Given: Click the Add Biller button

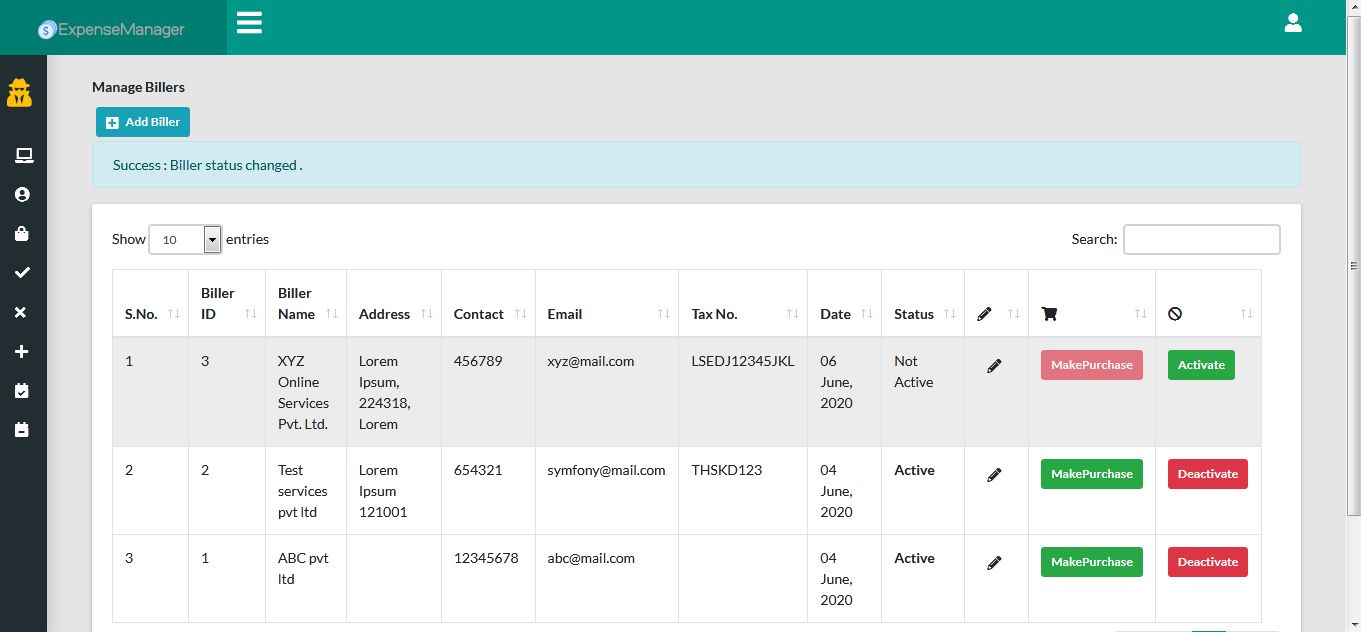Looking at the screenshot, I should (143, 121).
